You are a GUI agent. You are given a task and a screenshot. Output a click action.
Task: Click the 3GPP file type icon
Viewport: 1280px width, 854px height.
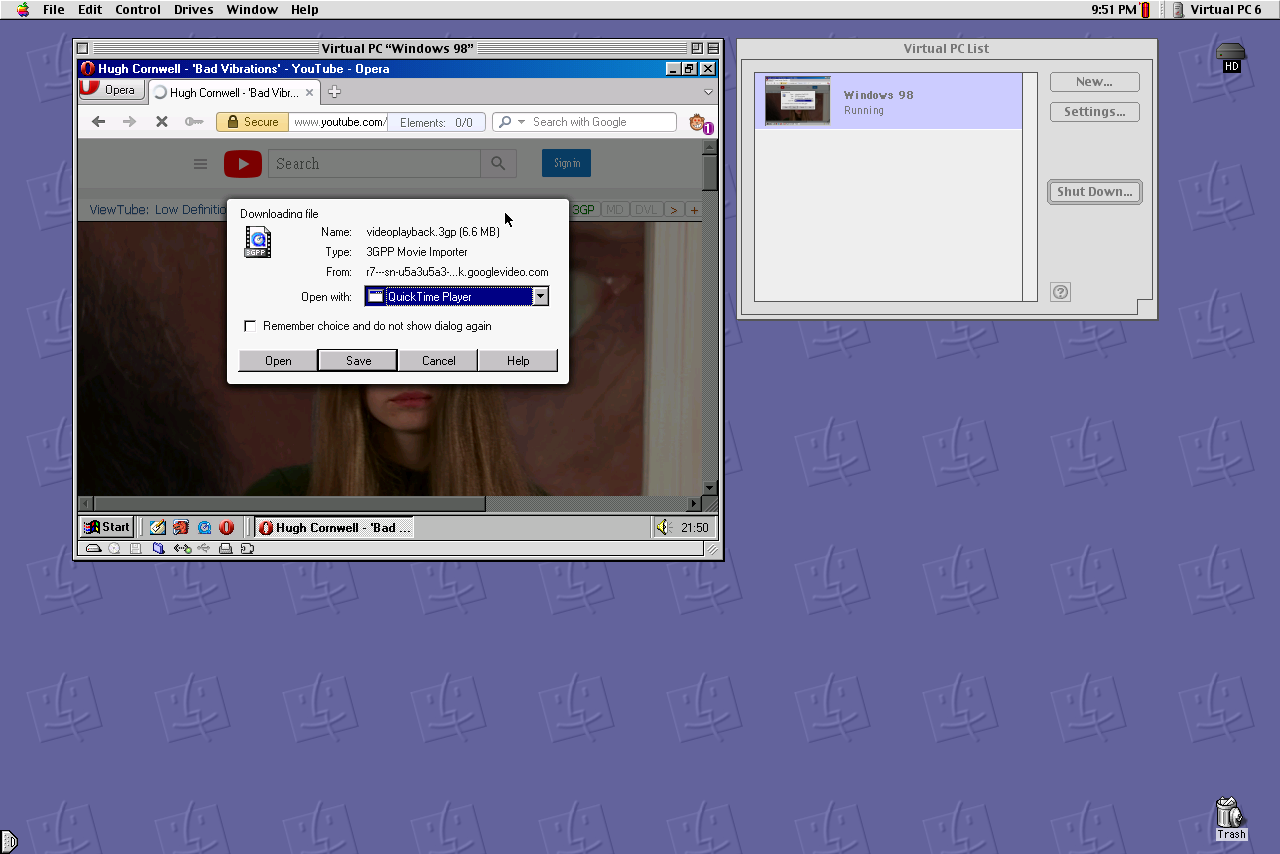click(x=257, y=242)
